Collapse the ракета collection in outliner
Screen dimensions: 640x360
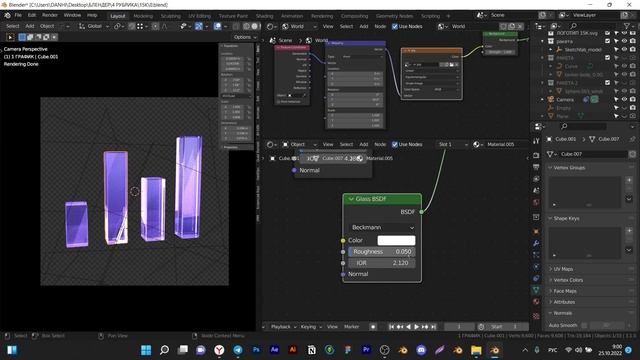tap(542, 41)
